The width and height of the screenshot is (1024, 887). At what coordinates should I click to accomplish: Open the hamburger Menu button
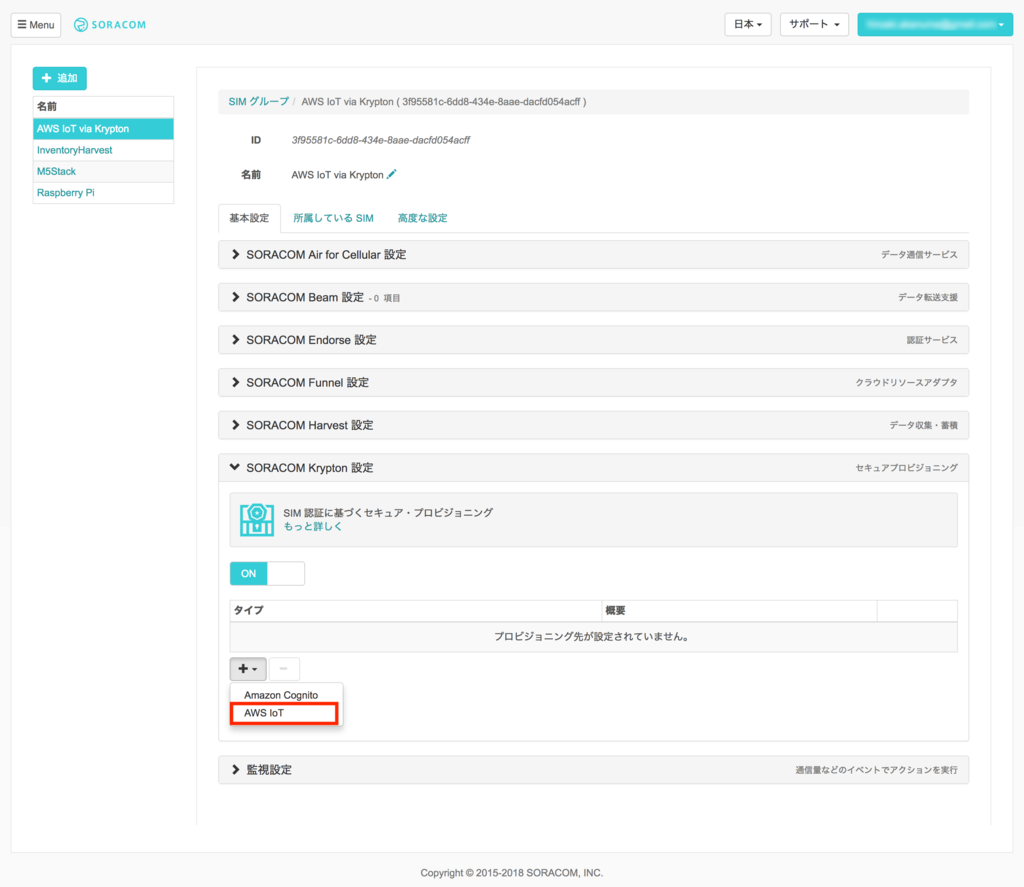(x=36, y=25)
